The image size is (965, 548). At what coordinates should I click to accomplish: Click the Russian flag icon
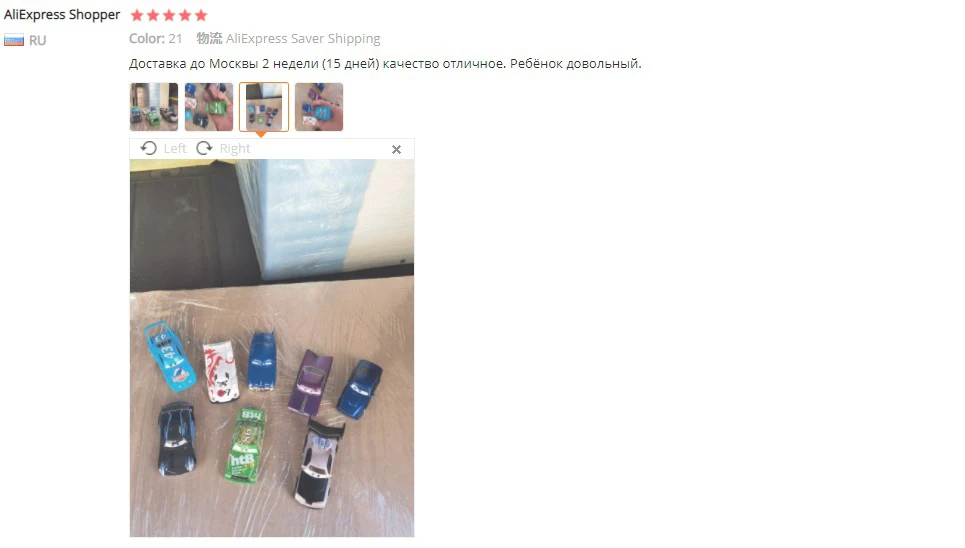coord(14,41)
